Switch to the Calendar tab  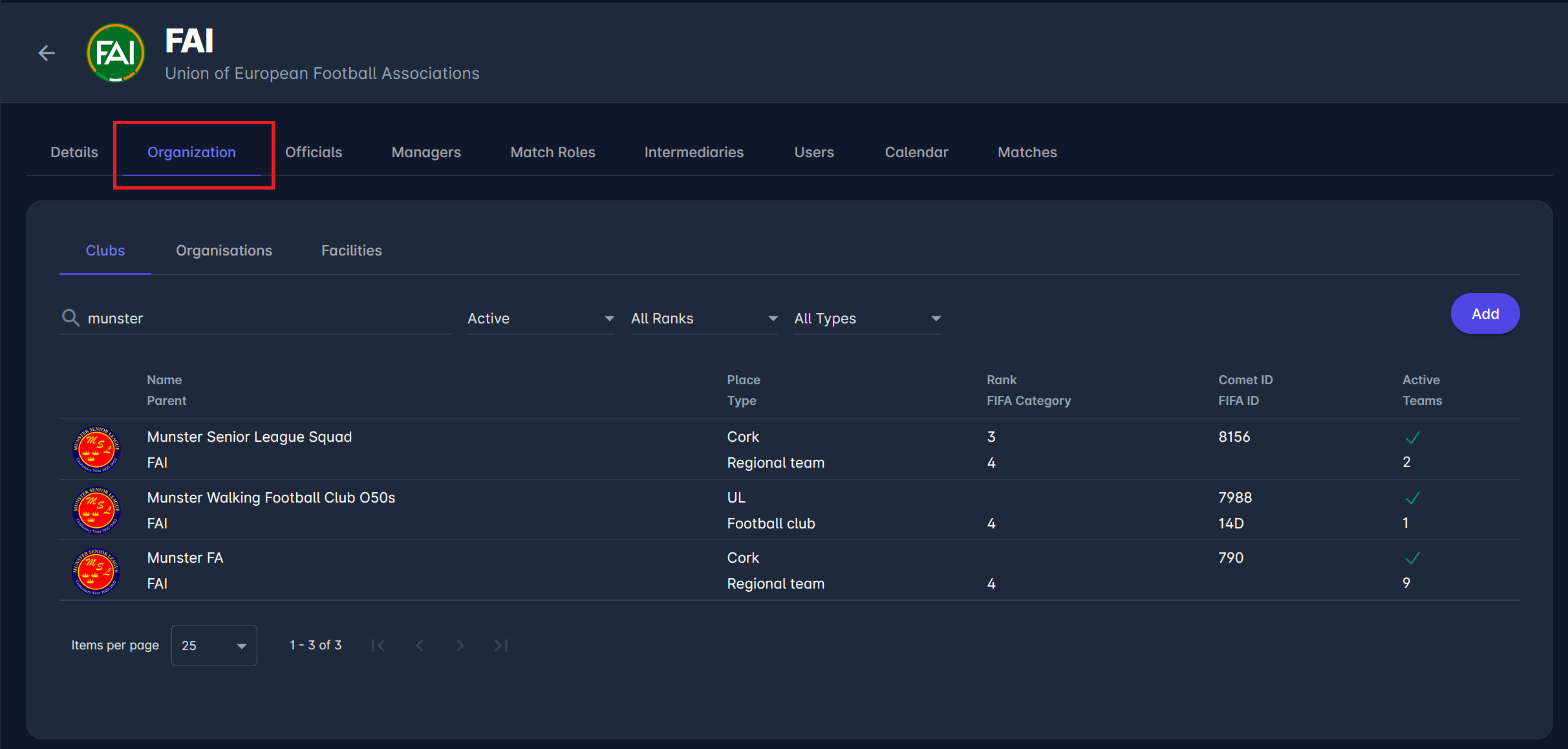click(x=916, y=152)
